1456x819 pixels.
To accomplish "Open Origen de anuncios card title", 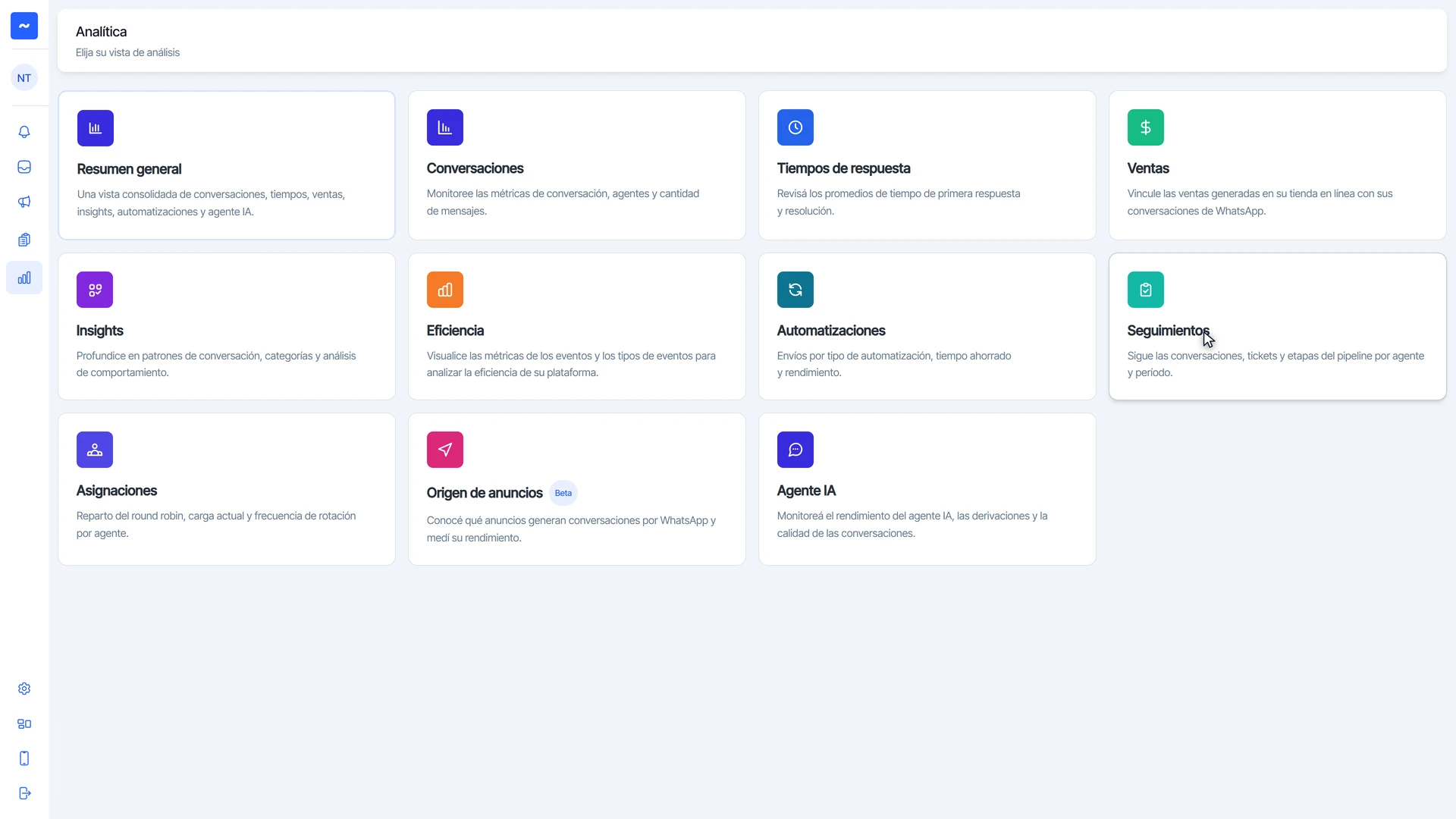I will click(x=485, y=493).
